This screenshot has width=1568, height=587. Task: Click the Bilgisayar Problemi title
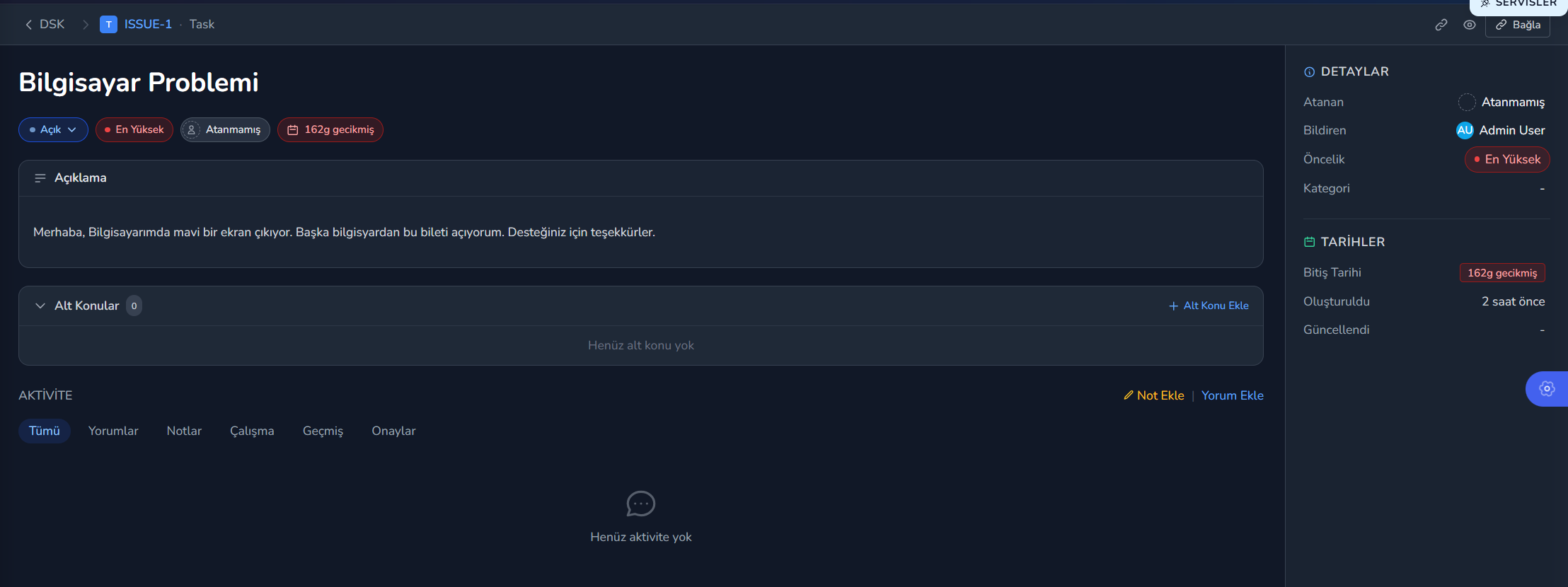139,83
